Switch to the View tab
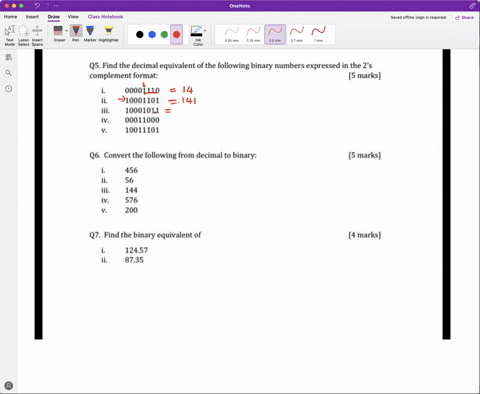 (73, 17)
